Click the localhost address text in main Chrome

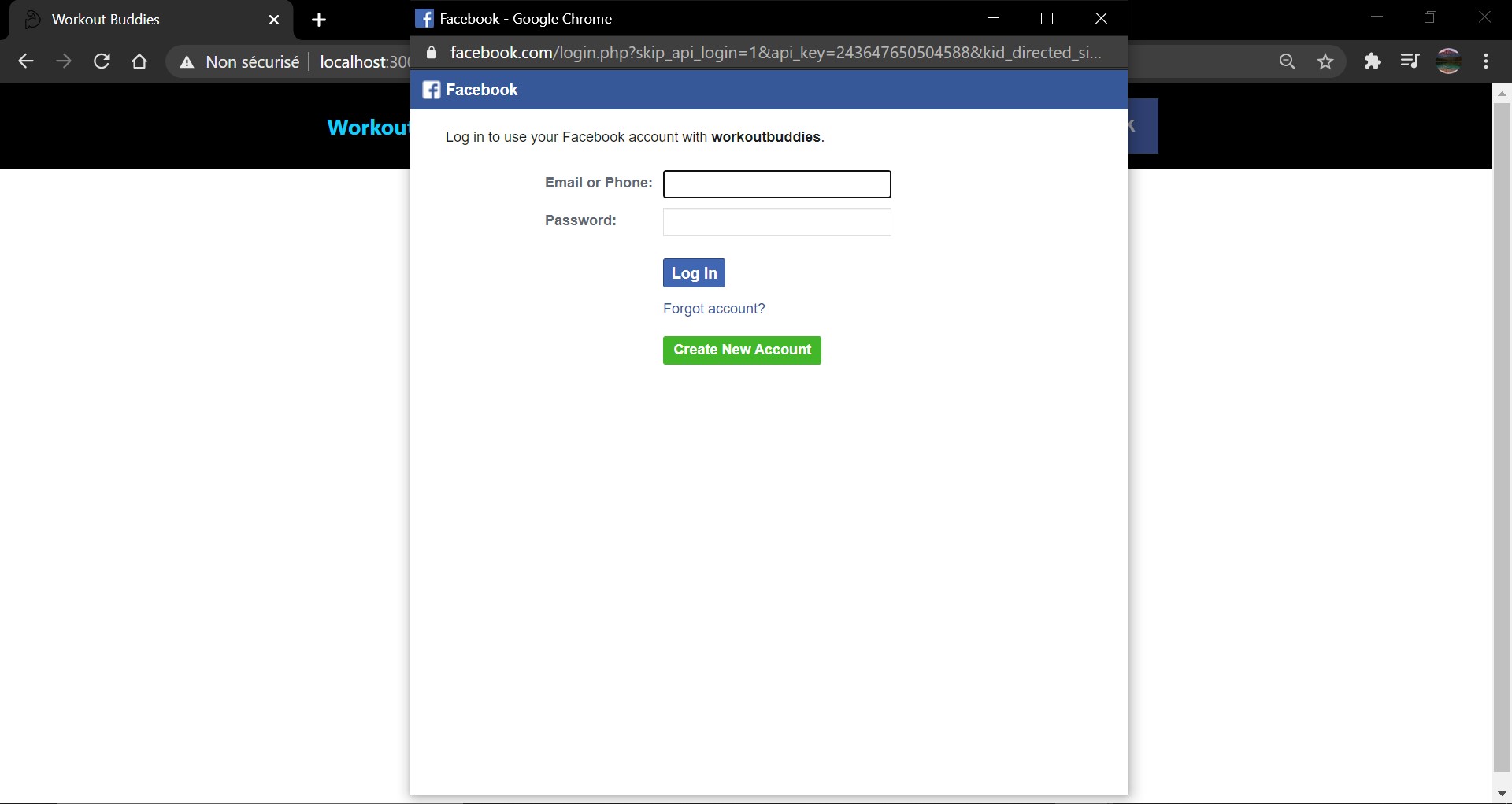click(365, 61)
